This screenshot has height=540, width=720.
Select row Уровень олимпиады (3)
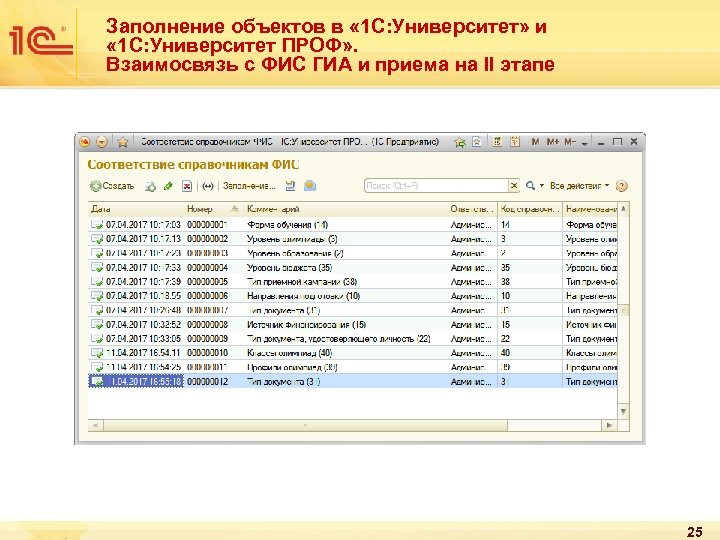tap(353, 239)
